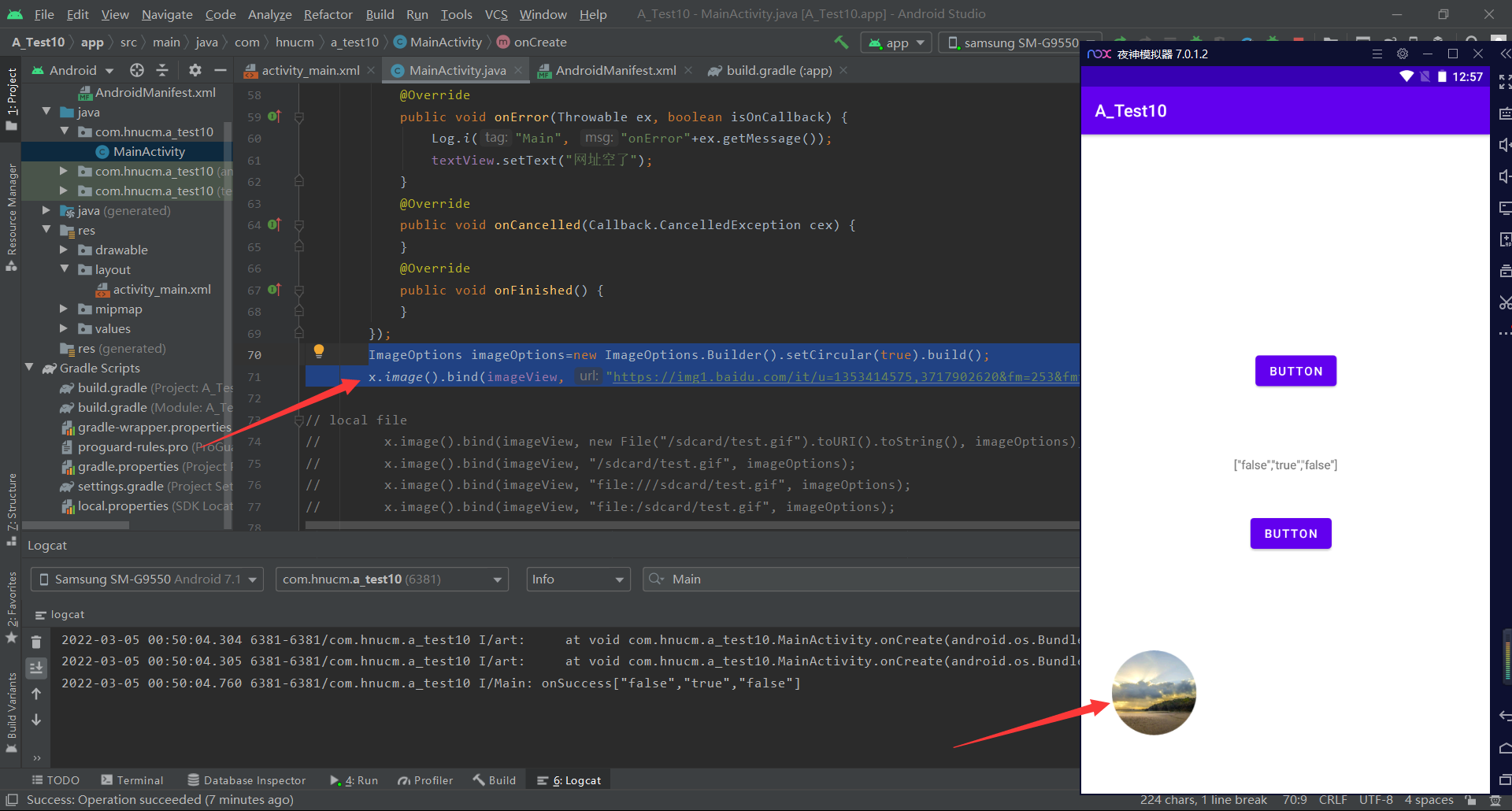Open the Run tool window
1512x811 pixels.
click(354, 780)
